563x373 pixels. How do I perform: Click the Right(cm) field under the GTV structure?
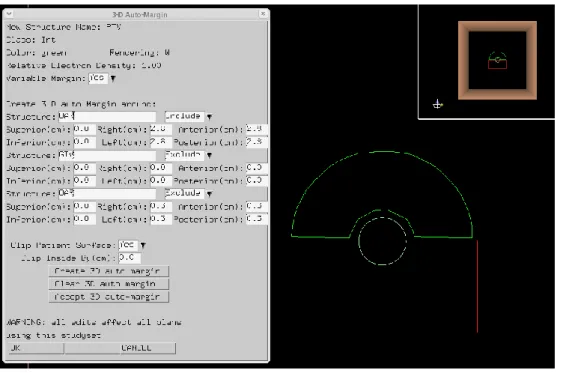click(160, 168)
